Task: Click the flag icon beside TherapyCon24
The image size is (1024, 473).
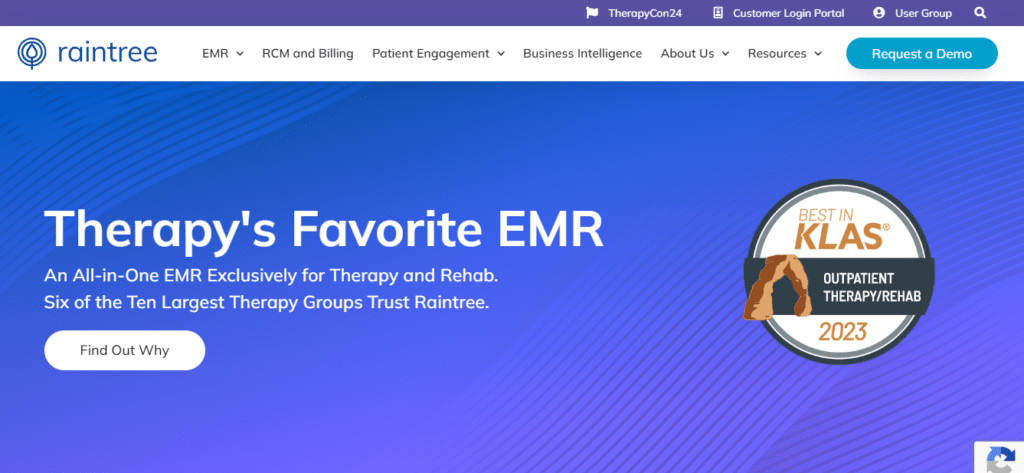Action: (592, 13)
